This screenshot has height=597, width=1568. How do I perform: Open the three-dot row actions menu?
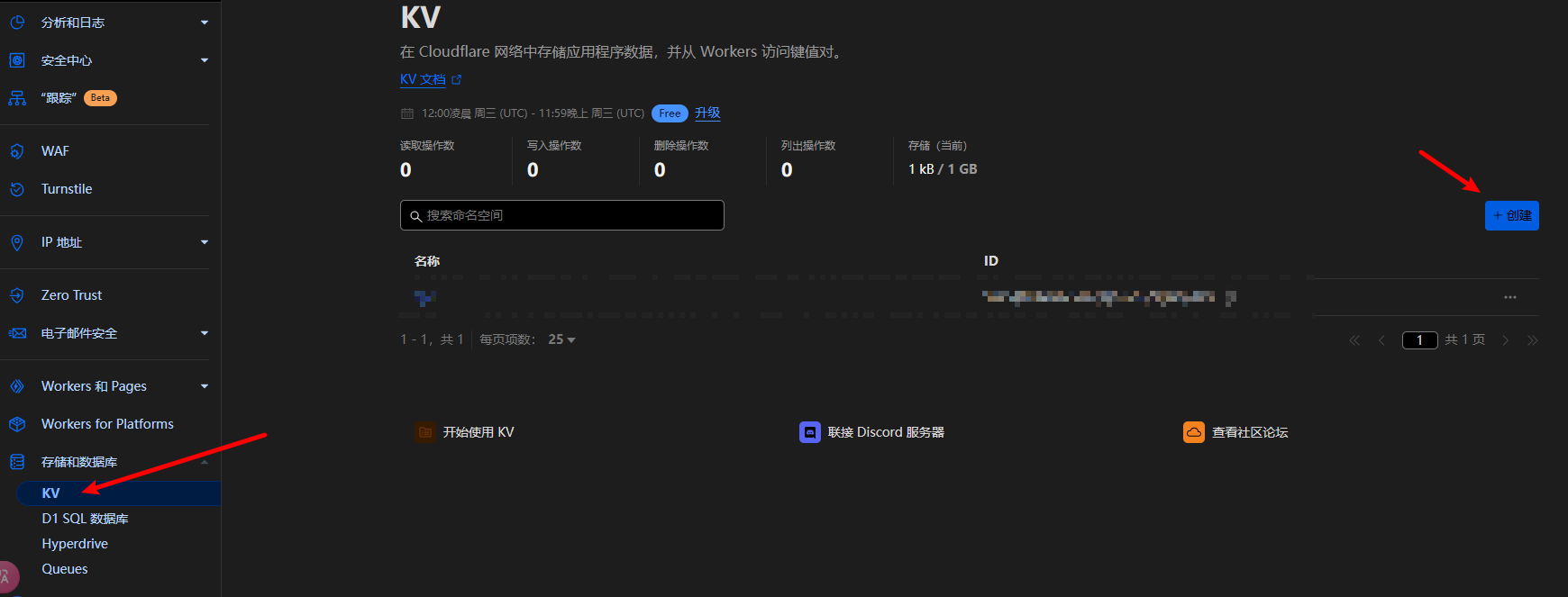[1510, 297]
